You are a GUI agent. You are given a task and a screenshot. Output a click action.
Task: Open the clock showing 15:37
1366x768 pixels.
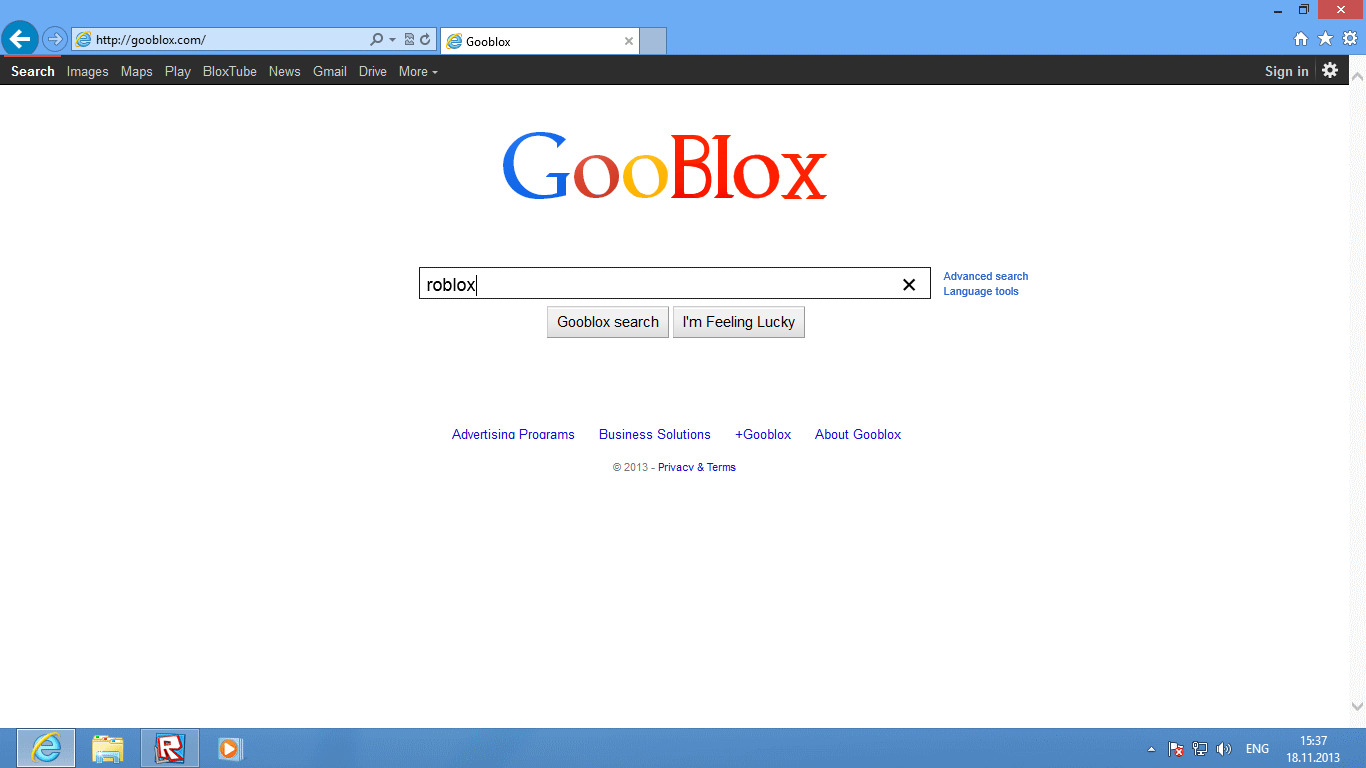tap(1313, 749)
